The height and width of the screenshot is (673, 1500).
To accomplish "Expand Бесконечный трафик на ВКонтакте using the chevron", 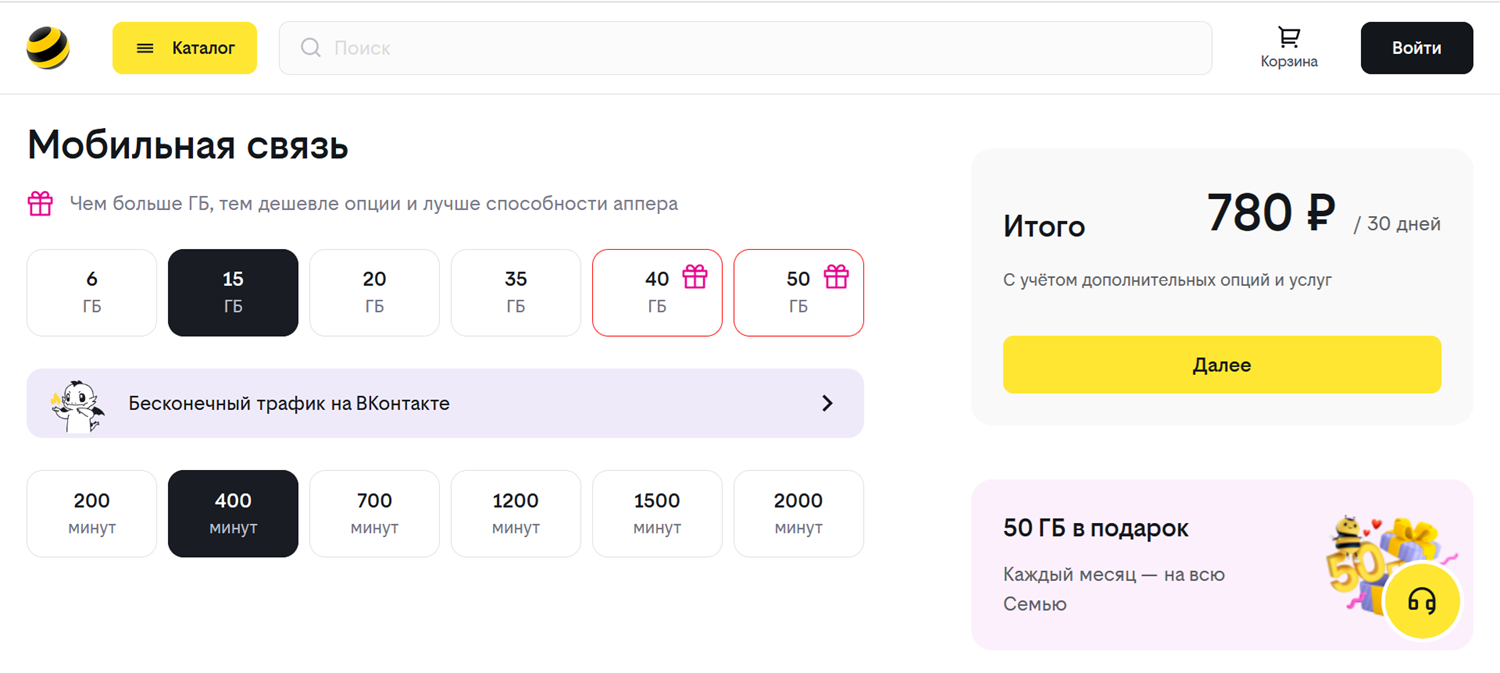I will (x=827, y=403).
